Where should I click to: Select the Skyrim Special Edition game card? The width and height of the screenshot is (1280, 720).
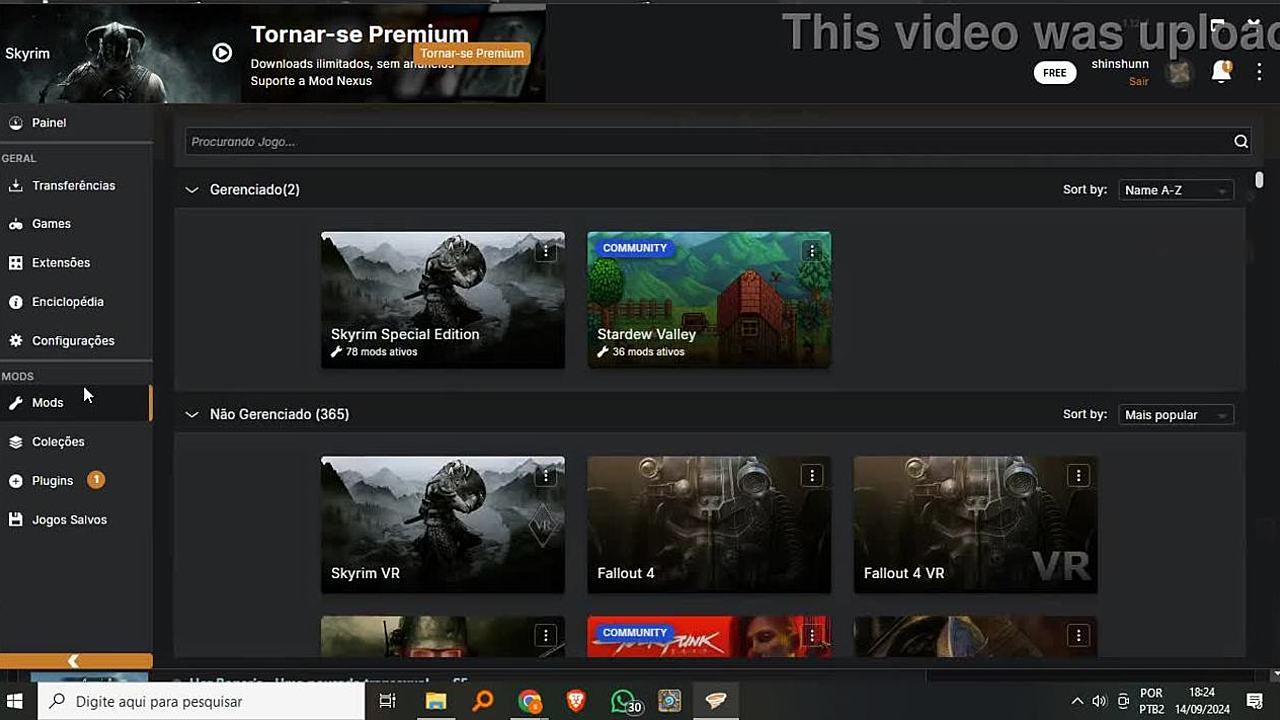tap(443, 300)
